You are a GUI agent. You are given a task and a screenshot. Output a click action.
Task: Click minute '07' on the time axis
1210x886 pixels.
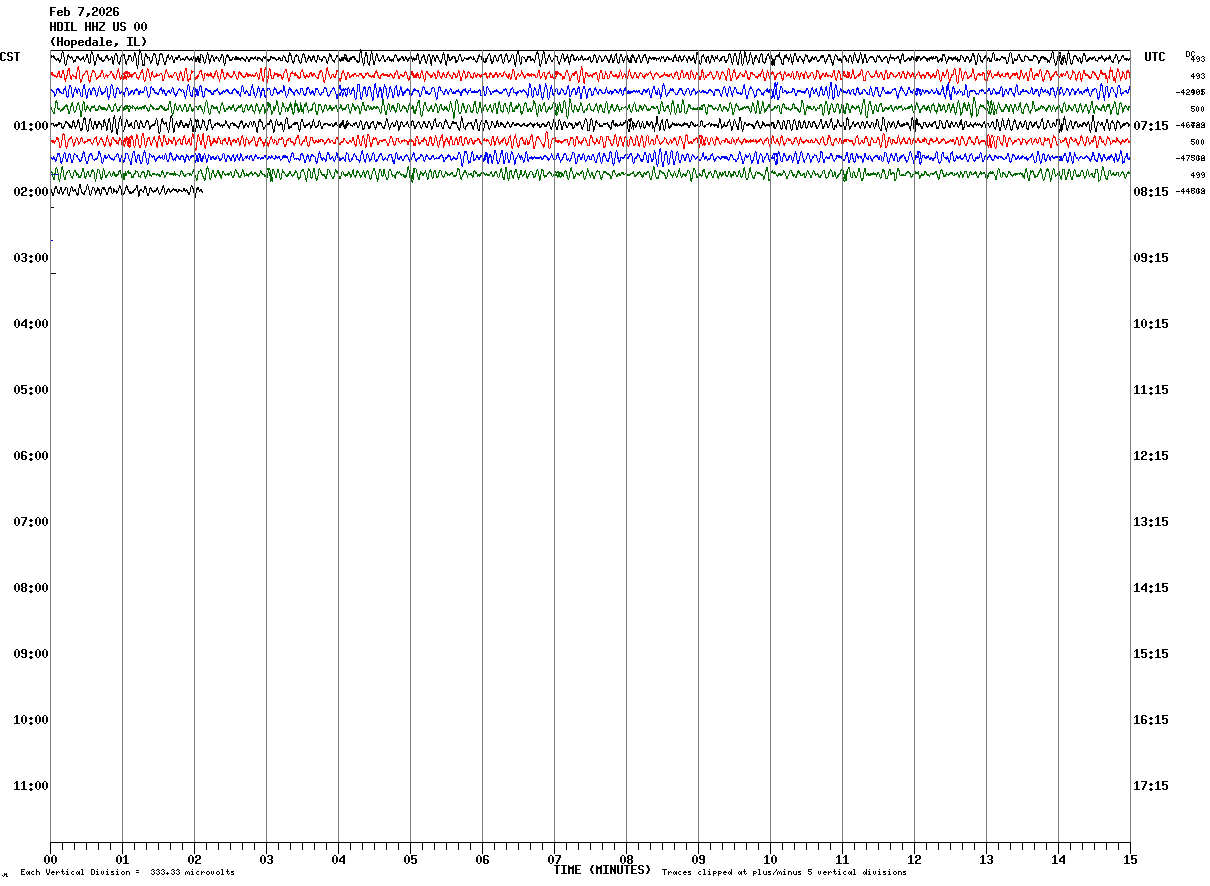pyautogui.click(x=554, y=860)
